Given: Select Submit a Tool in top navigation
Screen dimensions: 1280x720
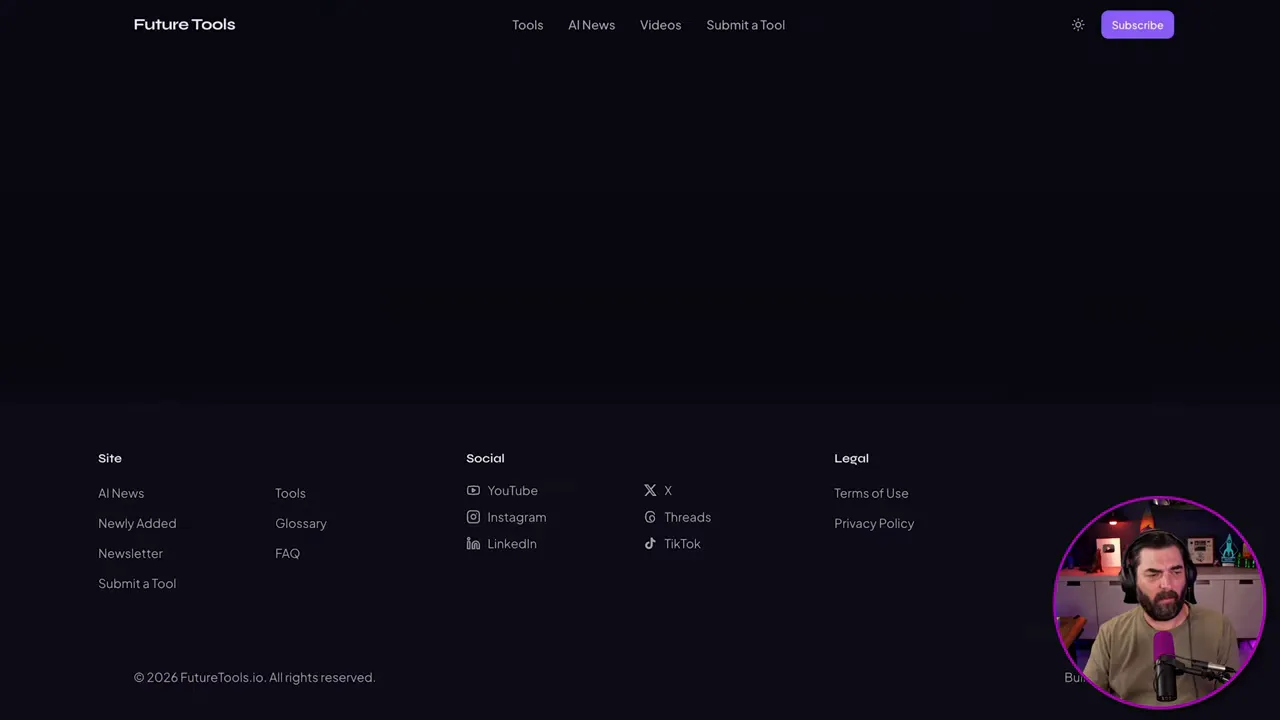Looking at the screenshot, I should coord(746,25).
